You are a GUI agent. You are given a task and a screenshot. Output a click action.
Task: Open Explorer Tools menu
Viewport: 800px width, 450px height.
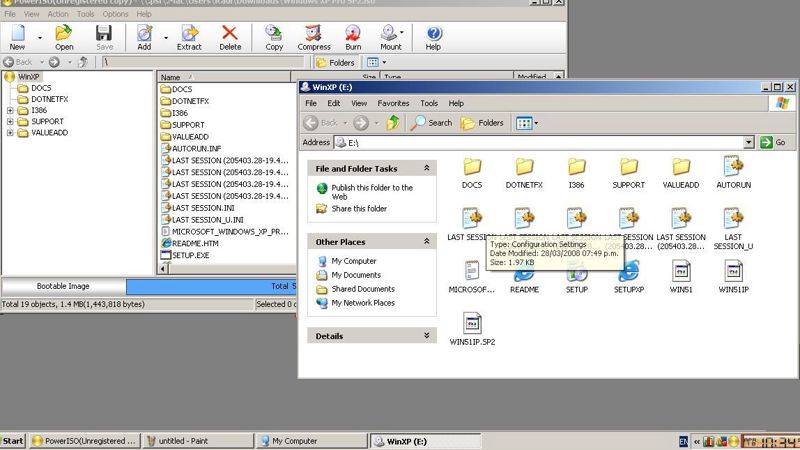coord(429,103)
